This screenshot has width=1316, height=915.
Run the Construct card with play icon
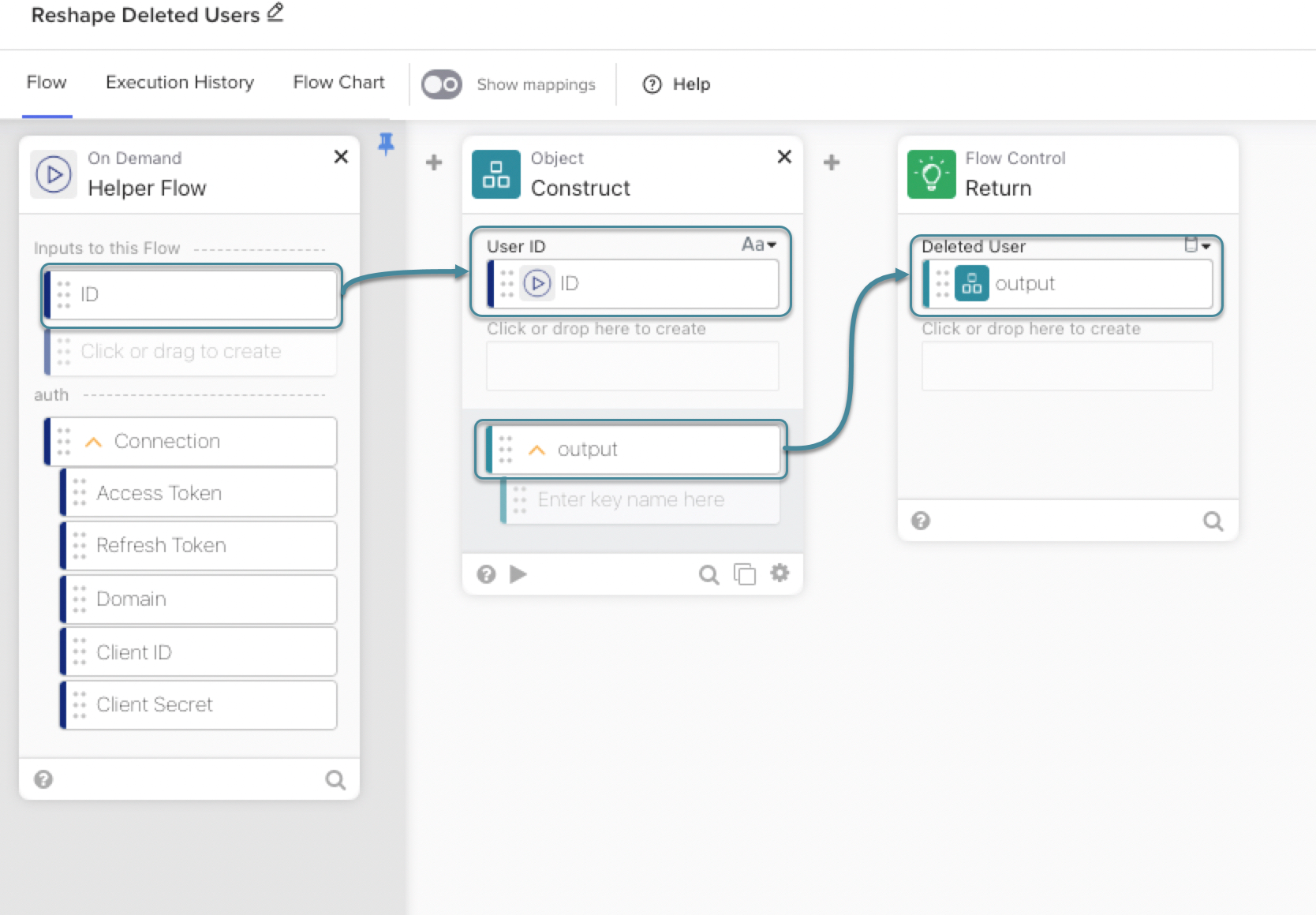[518, 574]
